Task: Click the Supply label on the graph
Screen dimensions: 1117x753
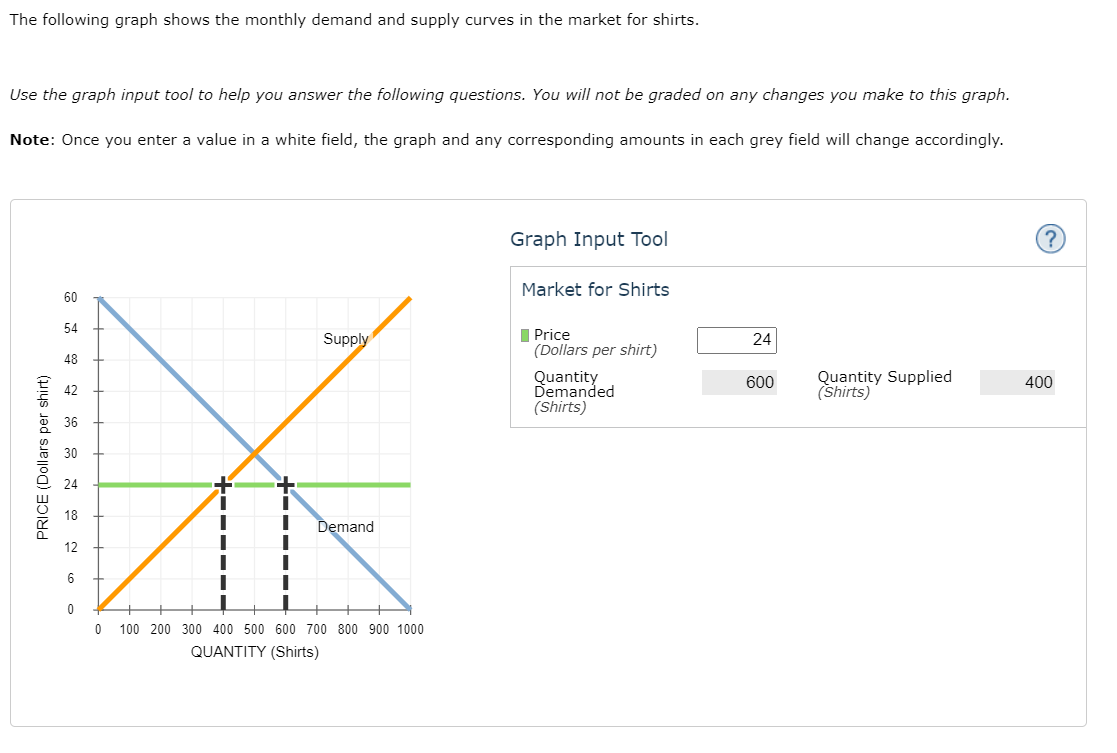Action: coord(345,339)
